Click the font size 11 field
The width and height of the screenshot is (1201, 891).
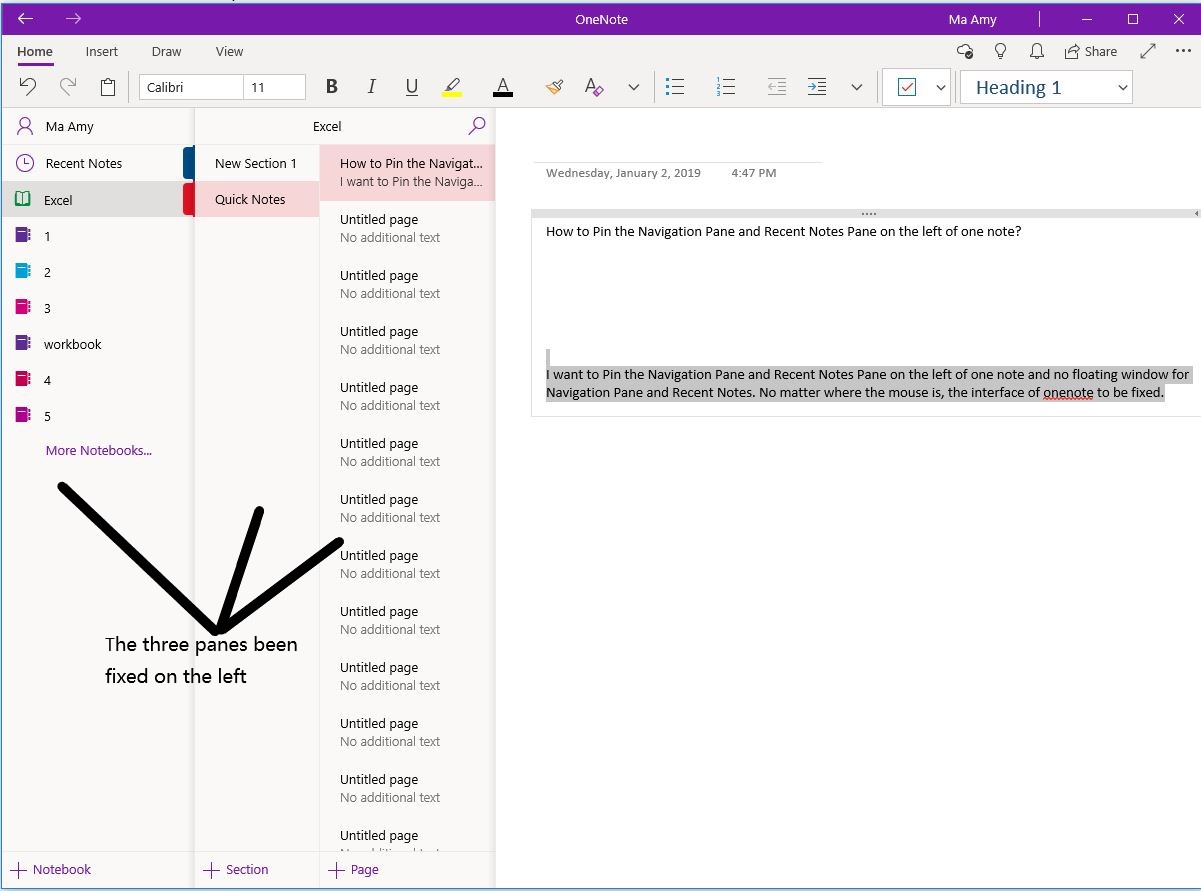(274, 87)
